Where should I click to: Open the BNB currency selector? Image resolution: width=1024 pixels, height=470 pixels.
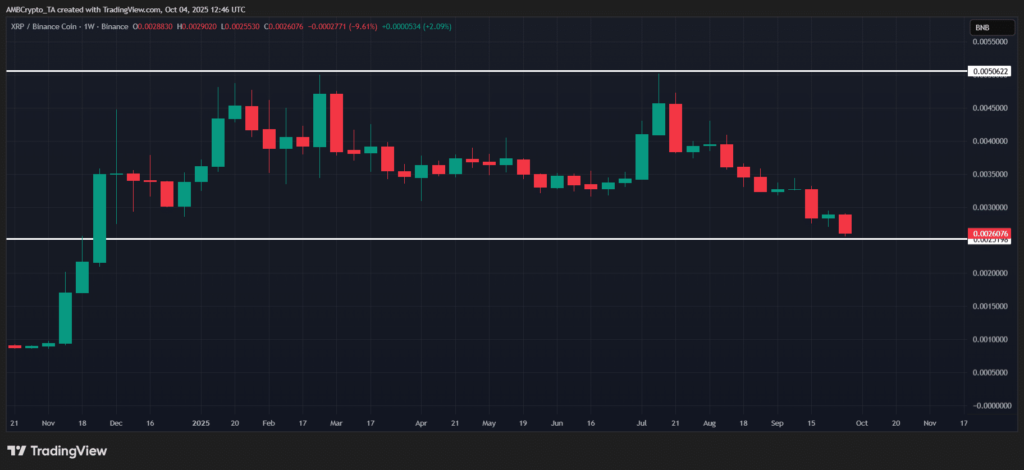coord(983,29)
